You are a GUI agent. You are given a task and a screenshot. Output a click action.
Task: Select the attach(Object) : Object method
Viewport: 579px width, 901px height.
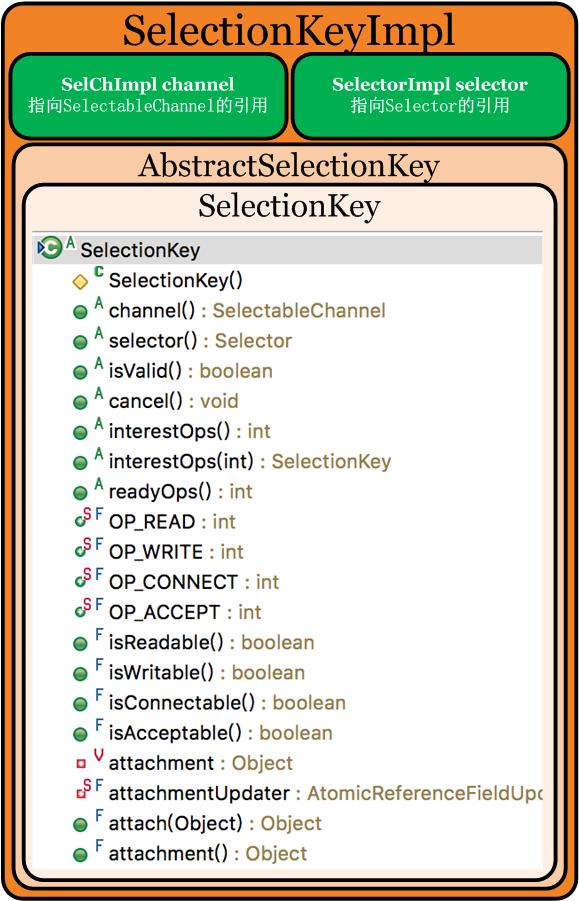[x=215, y=823]
